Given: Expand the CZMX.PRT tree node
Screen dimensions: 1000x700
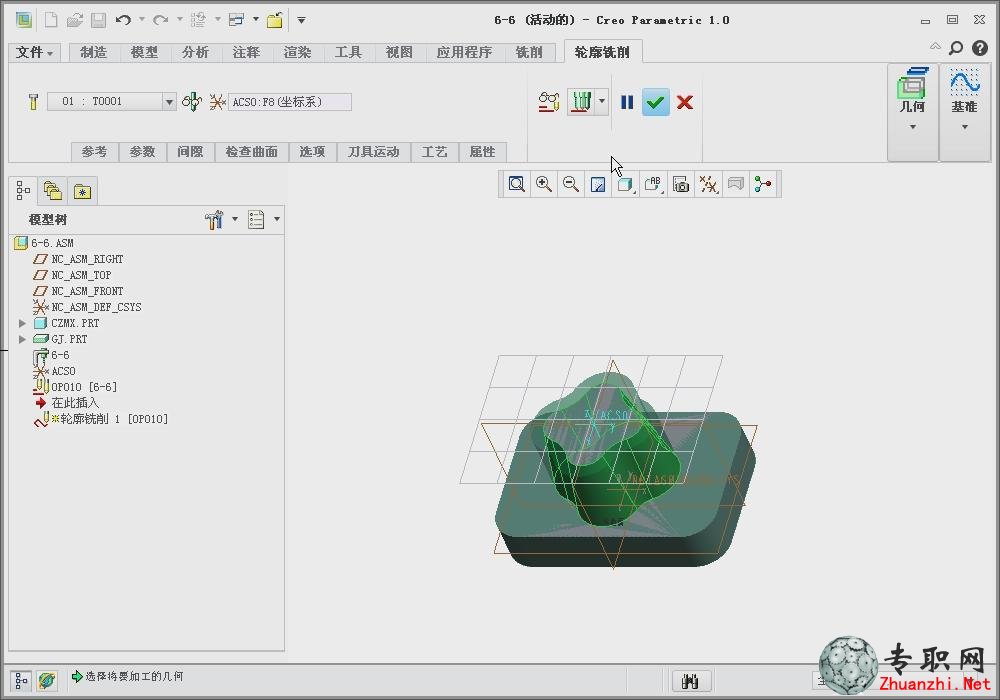Looking at the screenshot, I should click(x=22, y=323).
